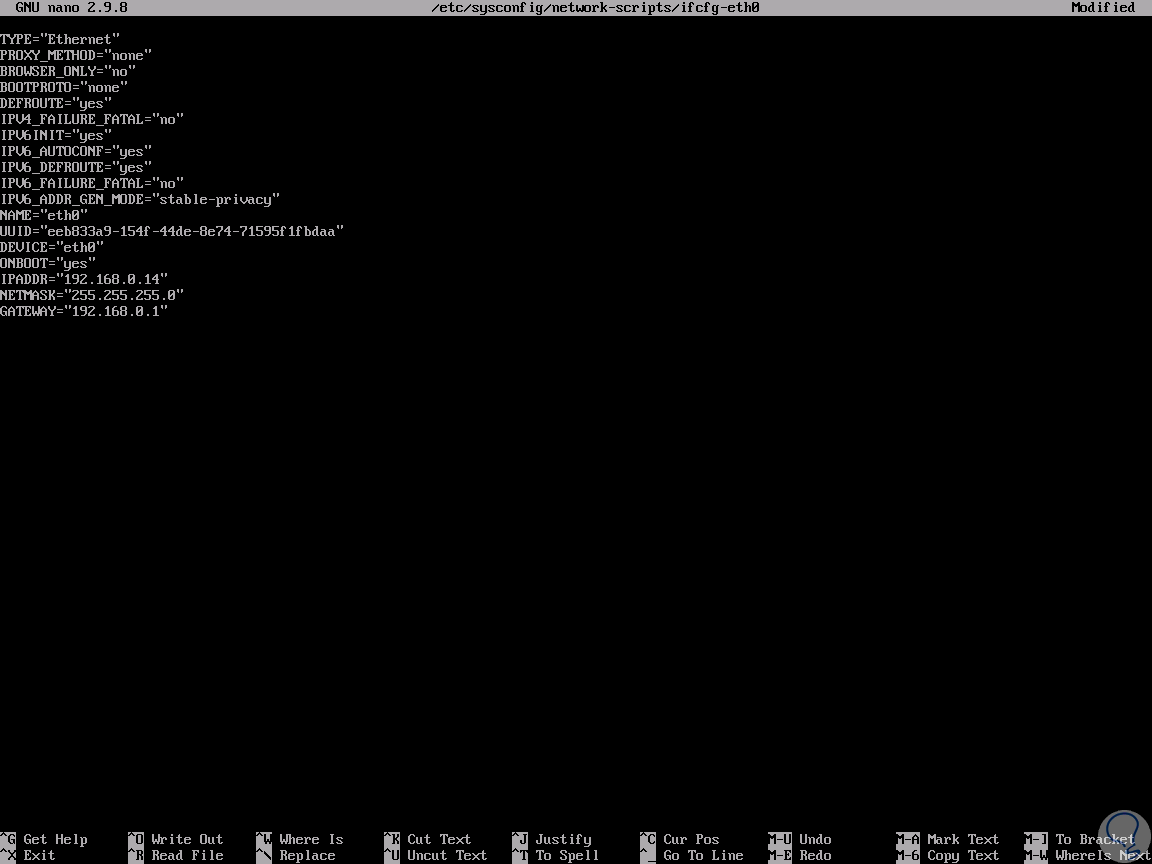This screenshot has height=864, width=1152.
Task: Click the IPV6_ADDR_GEN_MODE="stable-privacy" line
Action: [140, 199]
